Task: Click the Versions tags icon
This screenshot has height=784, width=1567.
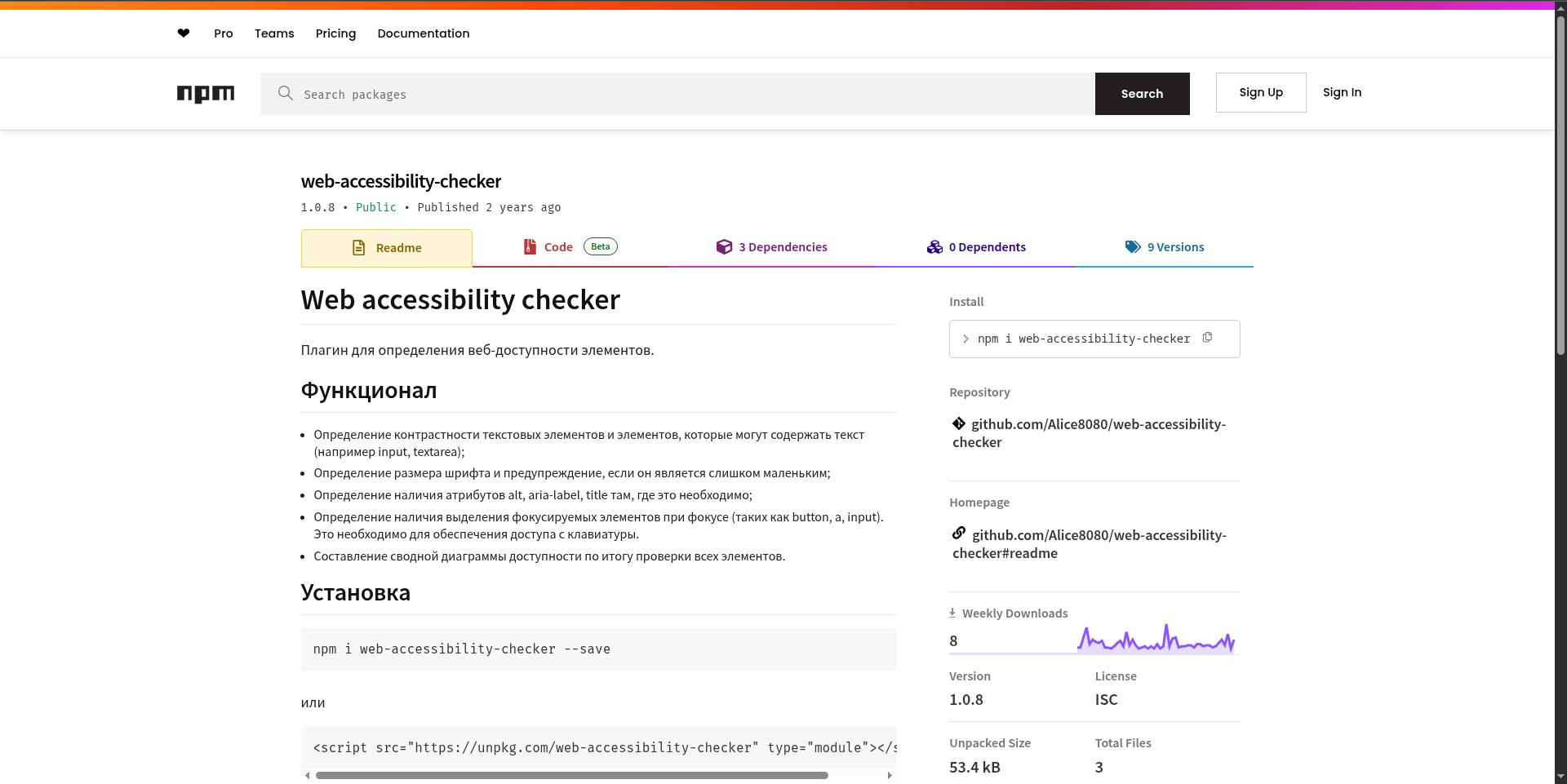Action: tap(1133, 247)
